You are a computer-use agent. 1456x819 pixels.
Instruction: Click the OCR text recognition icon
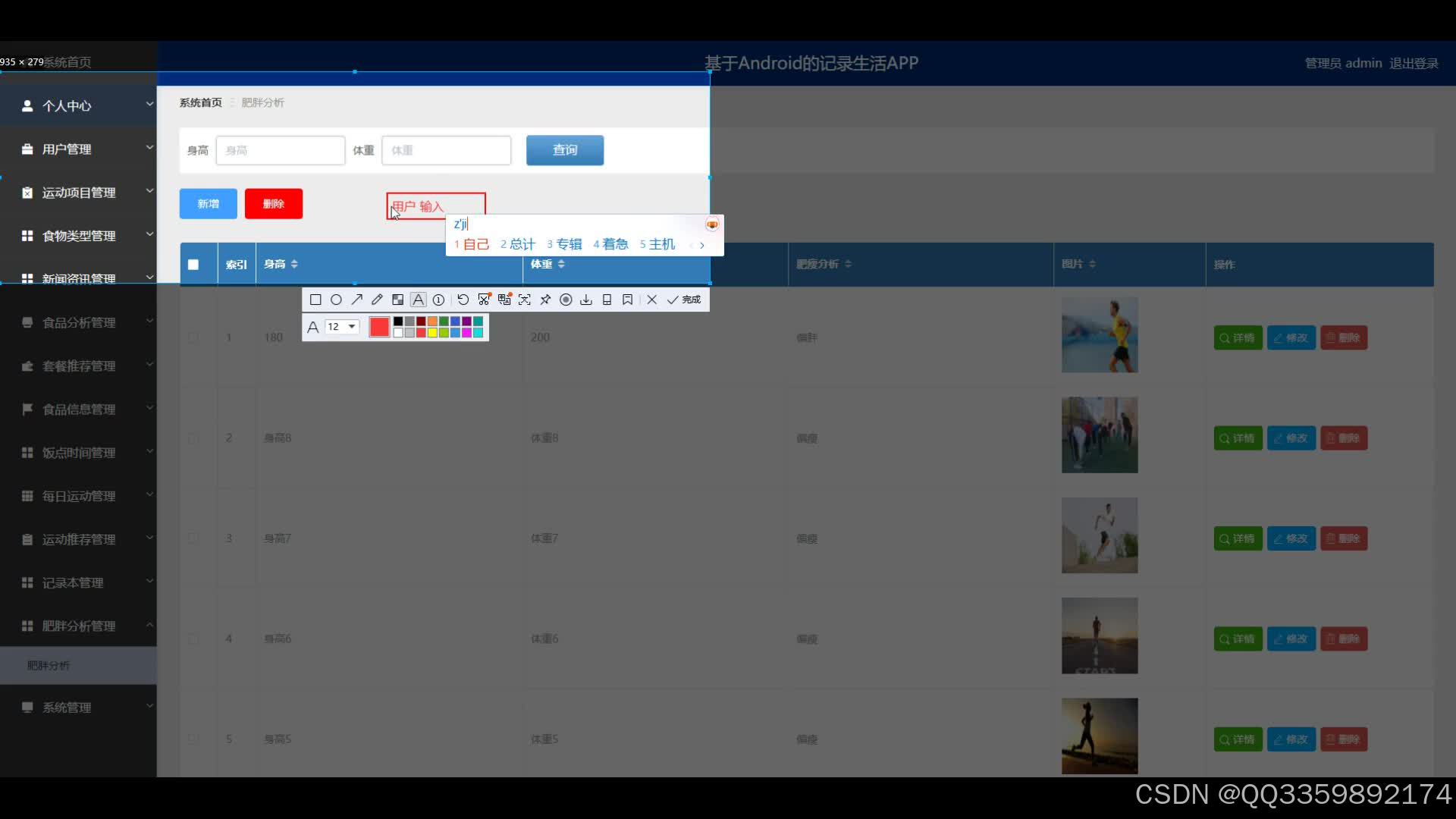point(525,300)
